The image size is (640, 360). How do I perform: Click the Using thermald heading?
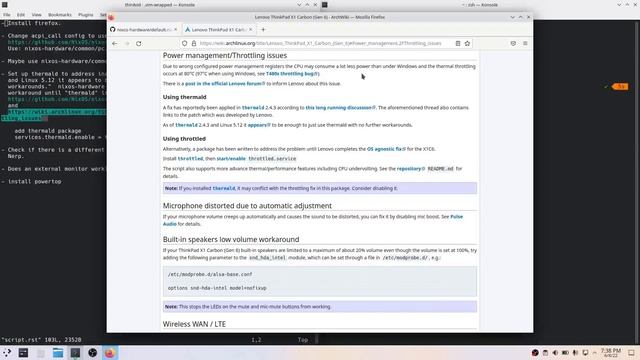click(x=184, y=97)
